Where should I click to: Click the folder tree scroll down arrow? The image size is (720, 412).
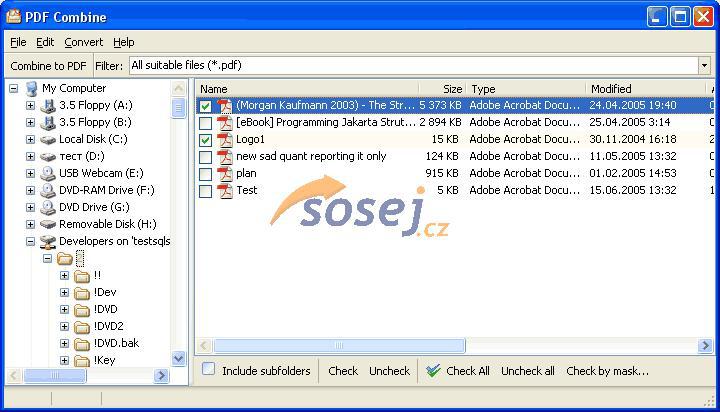pyautogui.click(x=178, y=358)
